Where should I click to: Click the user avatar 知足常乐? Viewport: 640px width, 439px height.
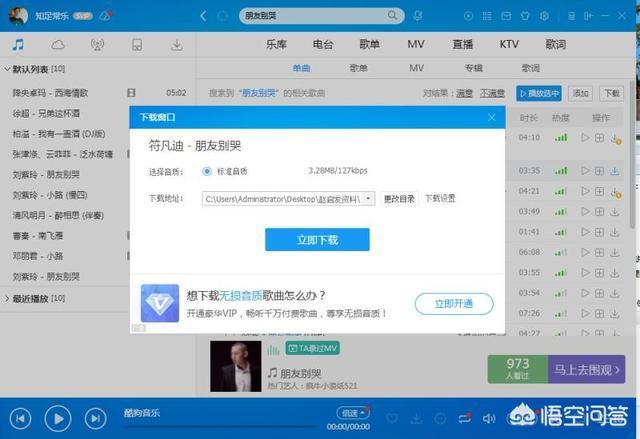coord(18,16)
